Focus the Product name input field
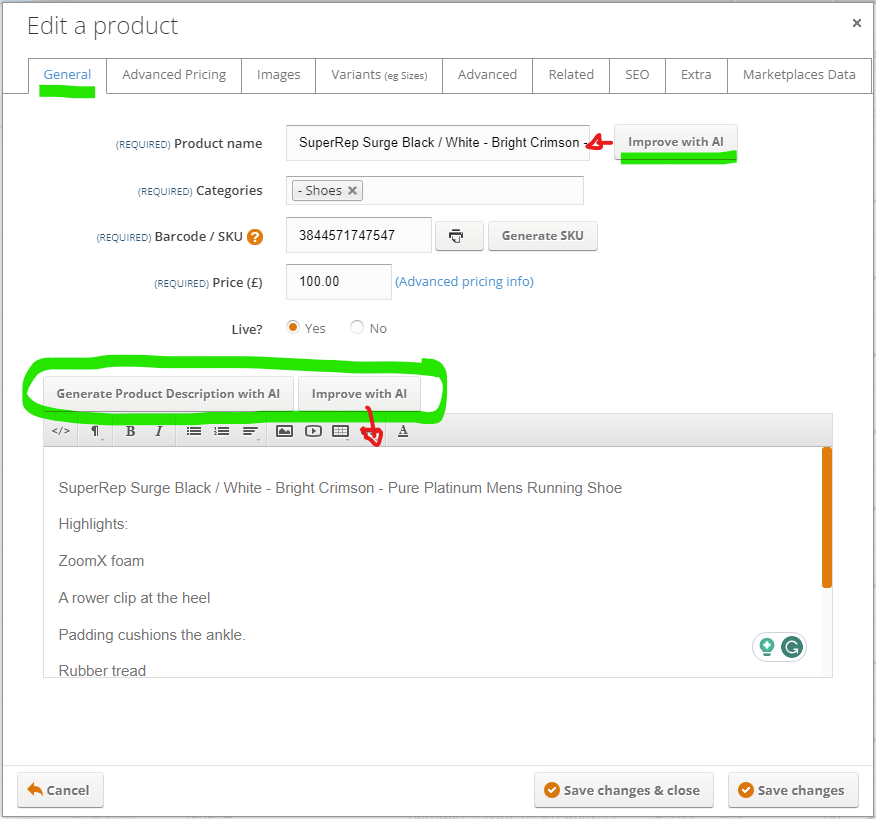 [438, 143]
